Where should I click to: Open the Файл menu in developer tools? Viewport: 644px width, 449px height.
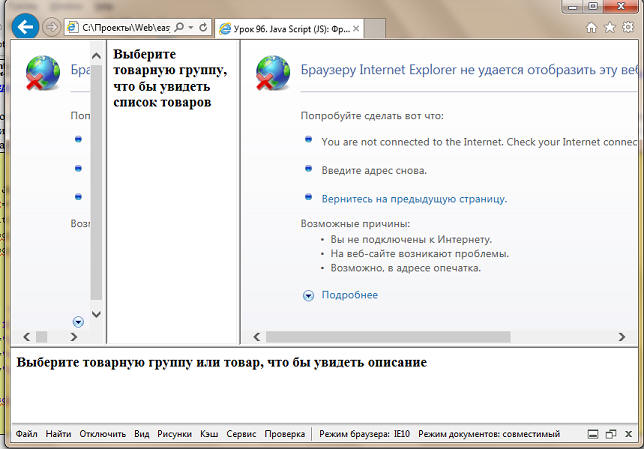click(x=26, y=434)
